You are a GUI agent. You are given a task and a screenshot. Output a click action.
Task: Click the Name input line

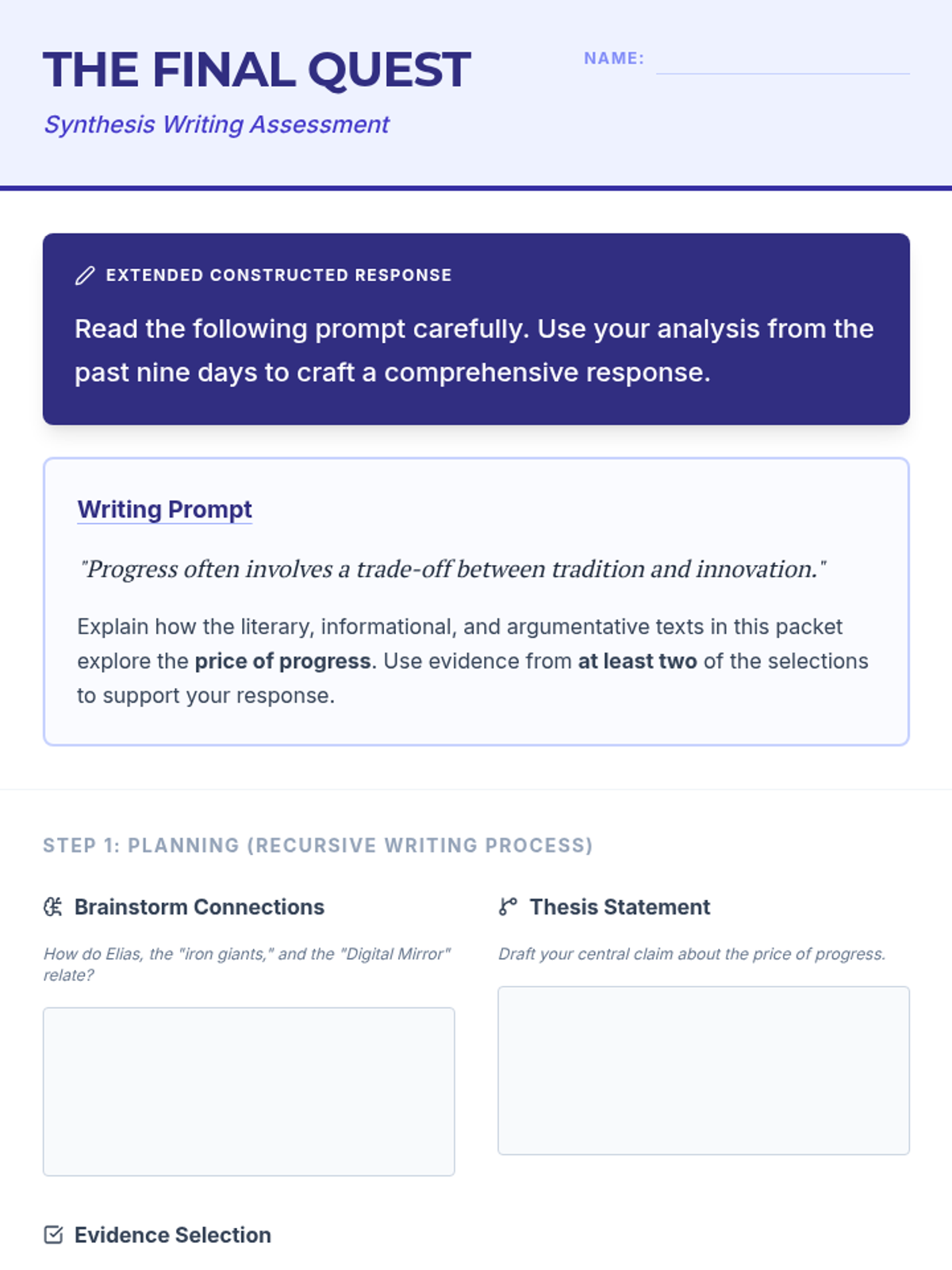[x=782, y=62]
